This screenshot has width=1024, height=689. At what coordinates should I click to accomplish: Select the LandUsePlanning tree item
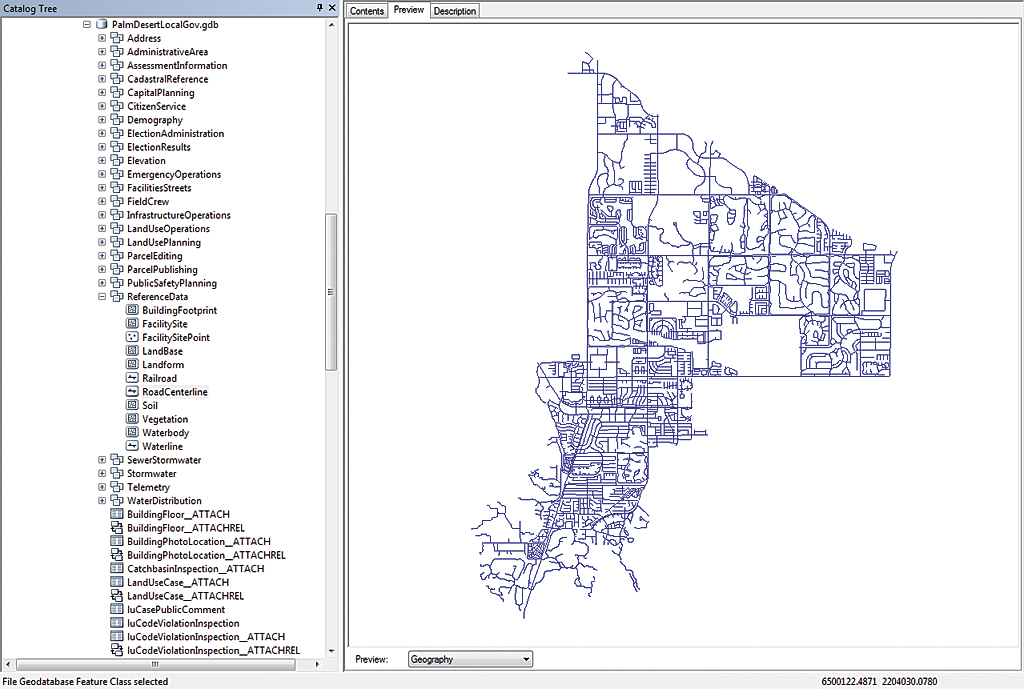(164, 242)
